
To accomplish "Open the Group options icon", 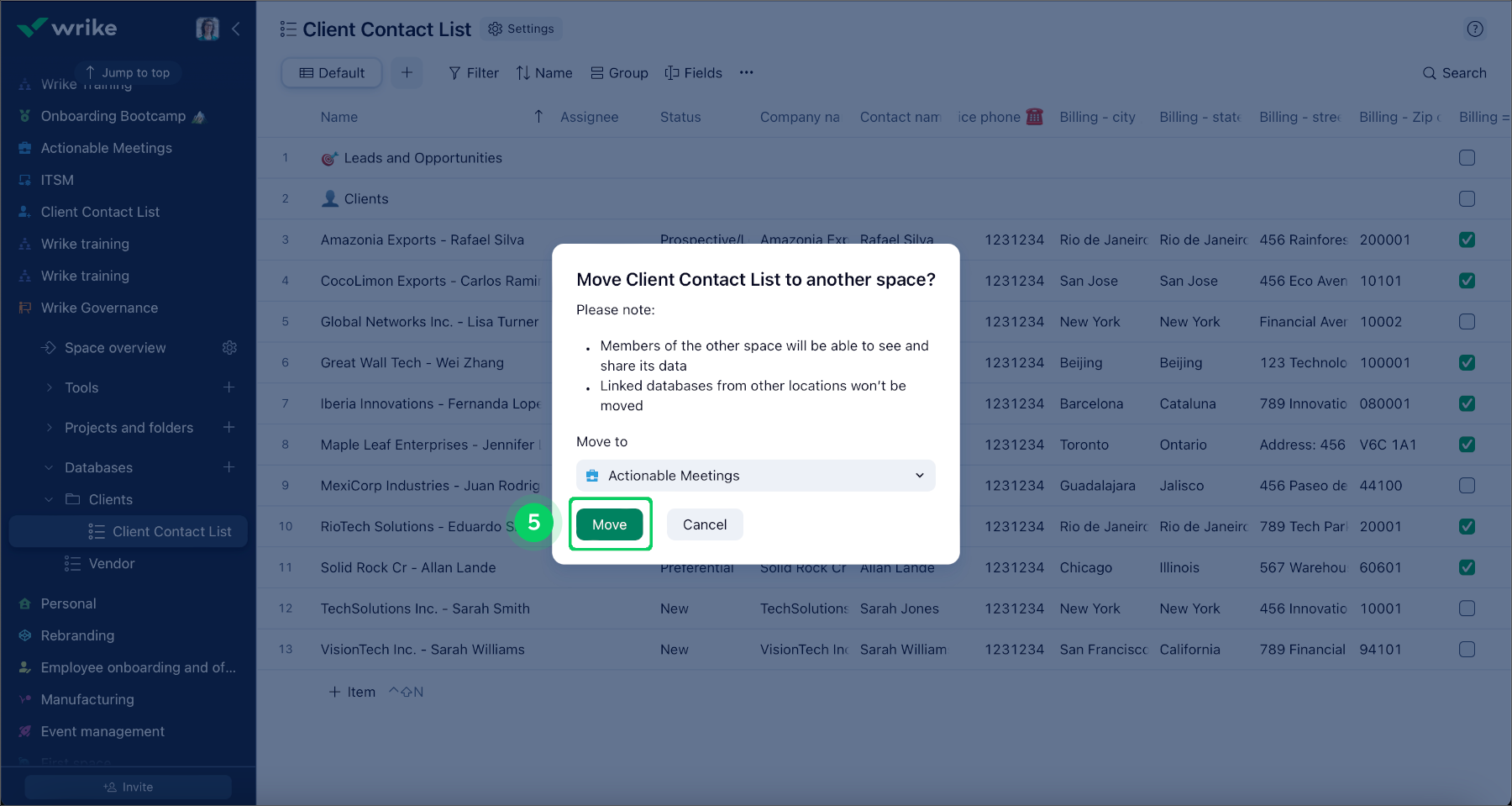I will coord(597,73).
